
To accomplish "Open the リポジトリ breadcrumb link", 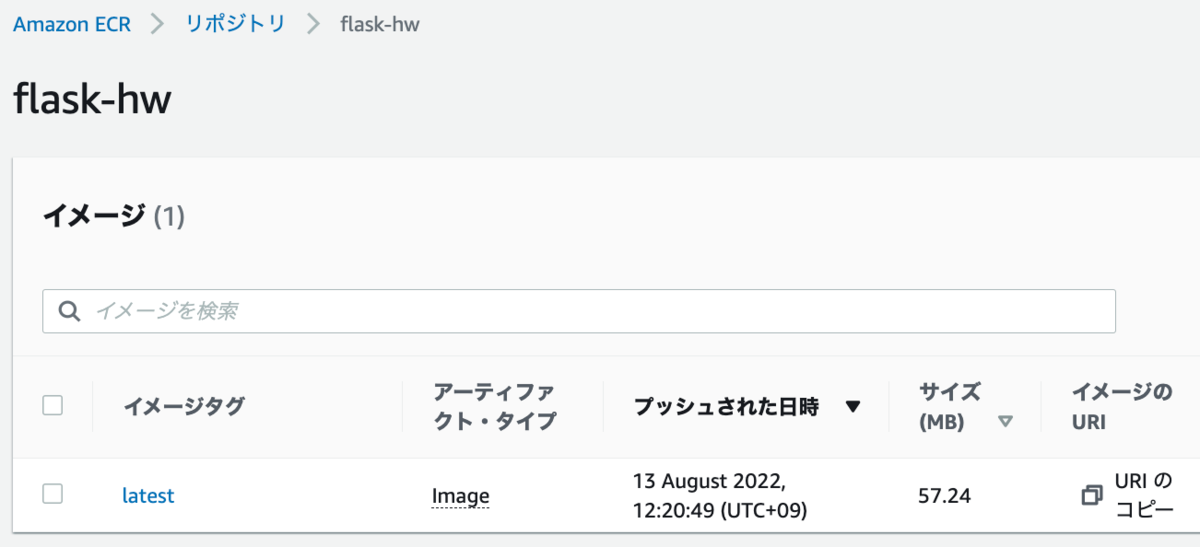I will 235,25.
